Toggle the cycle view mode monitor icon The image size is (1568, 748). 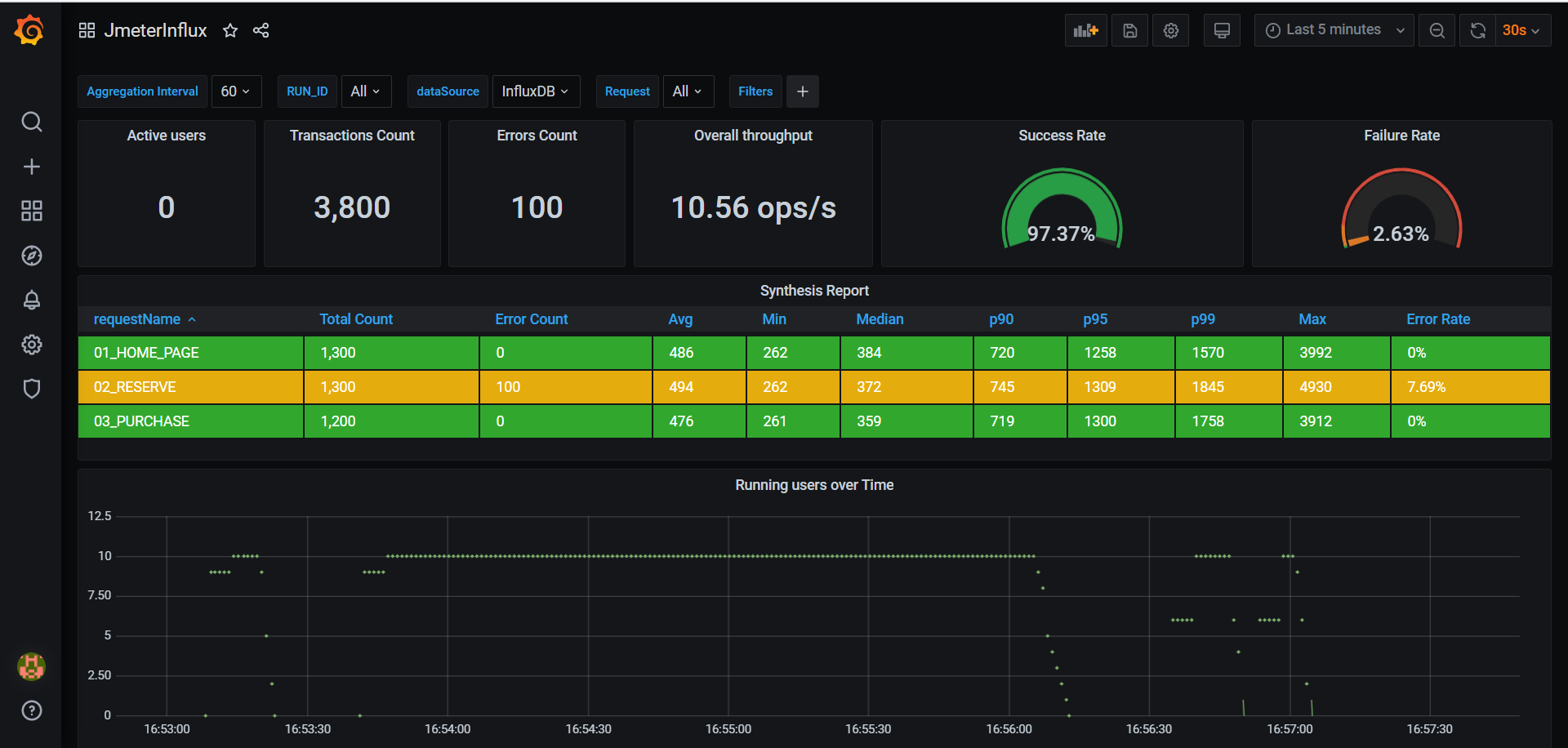click(1222, 30)
